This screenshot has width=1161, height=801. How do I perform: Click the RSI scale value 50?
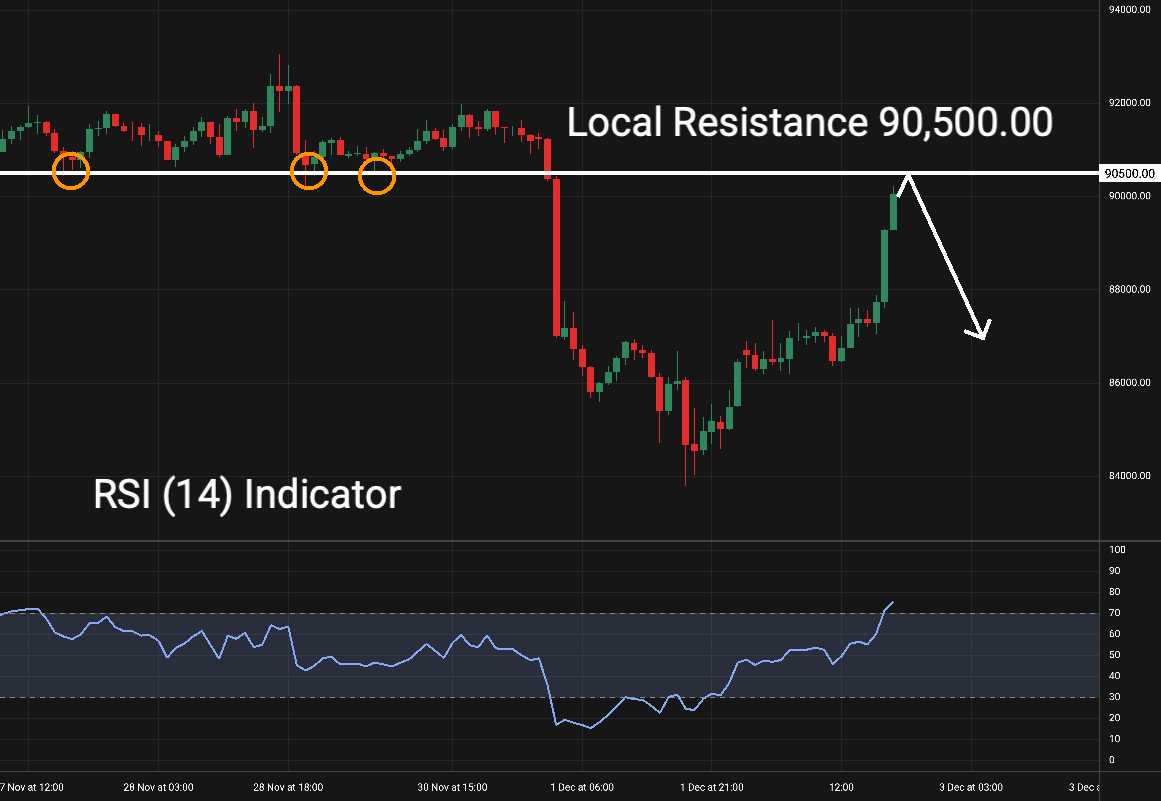(1115, 655)
